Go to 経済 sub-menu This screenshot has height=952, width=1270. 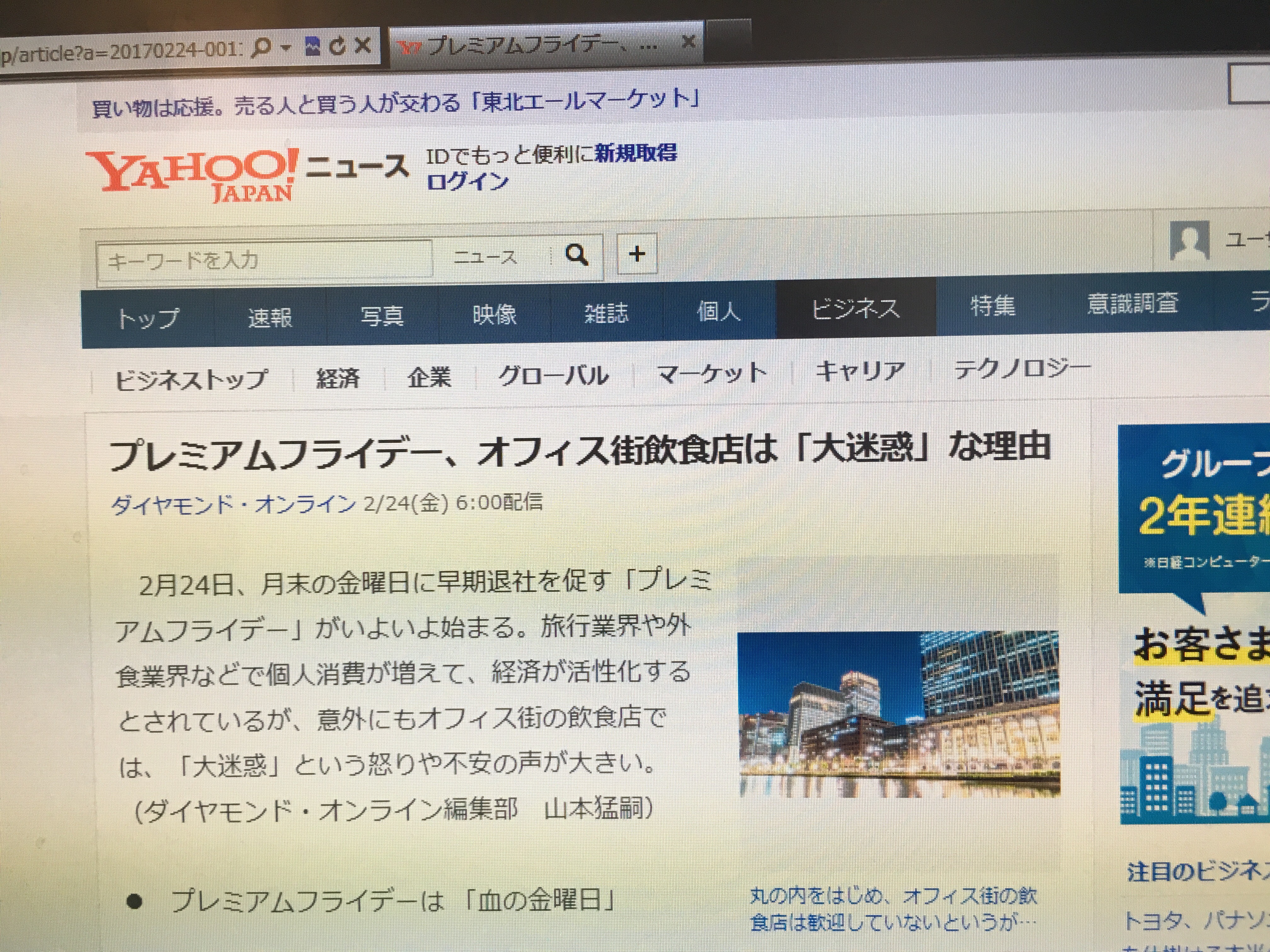[338, 378]
